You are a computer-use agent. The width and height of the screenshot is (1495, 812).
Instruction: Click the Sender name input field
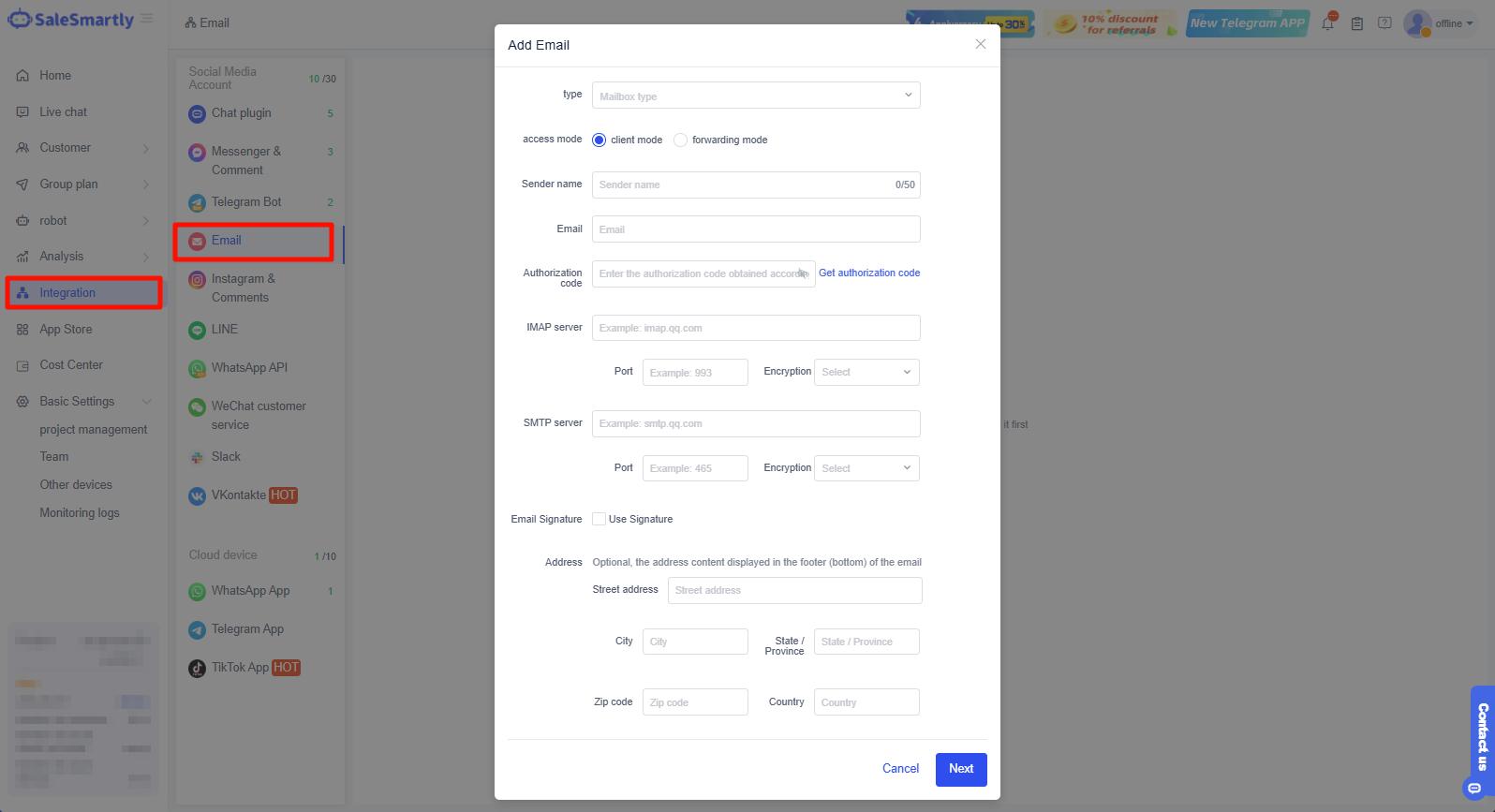(x=756, y=185)
